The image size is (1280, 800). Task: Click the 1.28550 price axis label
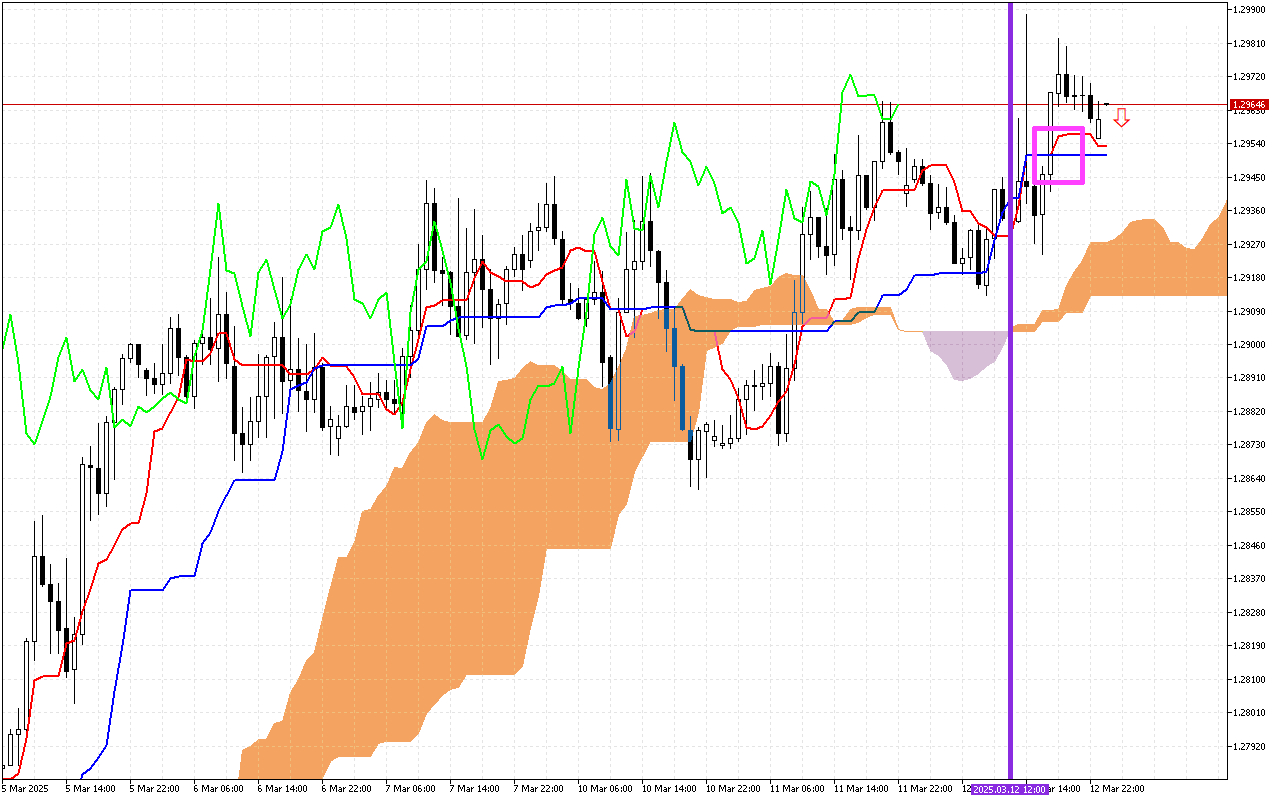[1250, 511]
